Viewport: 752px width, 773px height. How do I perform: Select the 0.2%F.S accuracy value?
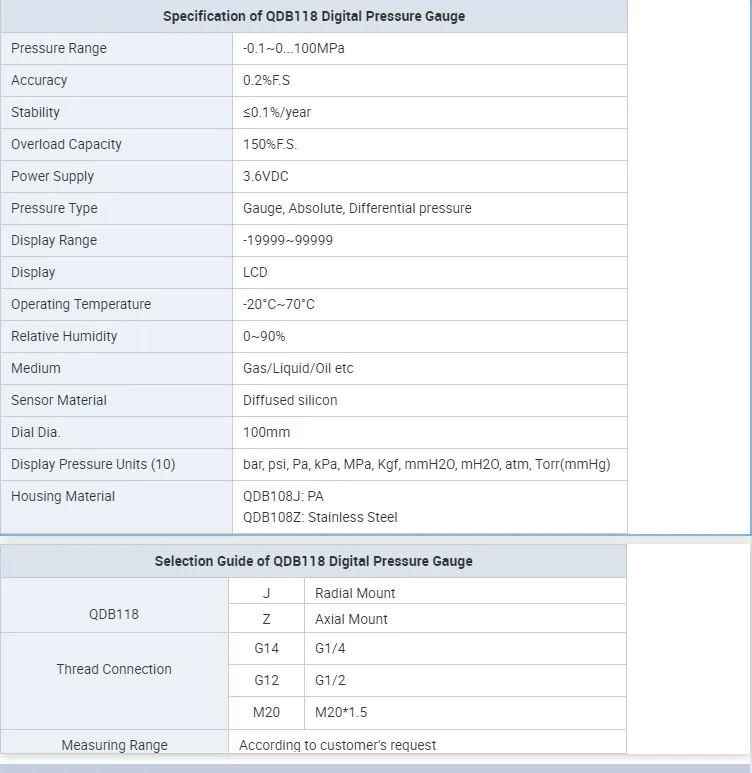click(x=267, y=80)
